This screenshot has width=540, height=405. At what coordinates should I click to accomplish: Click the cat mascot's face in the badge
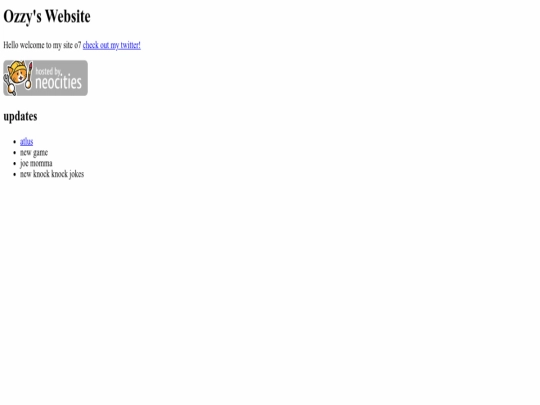pos(18,74)
